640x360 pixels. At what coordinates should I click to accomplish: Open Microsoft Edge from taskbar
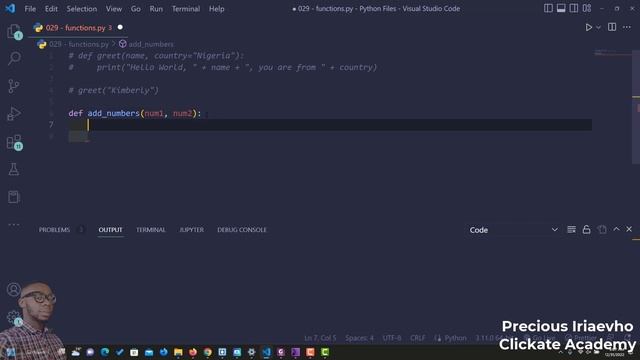(105, 352)
